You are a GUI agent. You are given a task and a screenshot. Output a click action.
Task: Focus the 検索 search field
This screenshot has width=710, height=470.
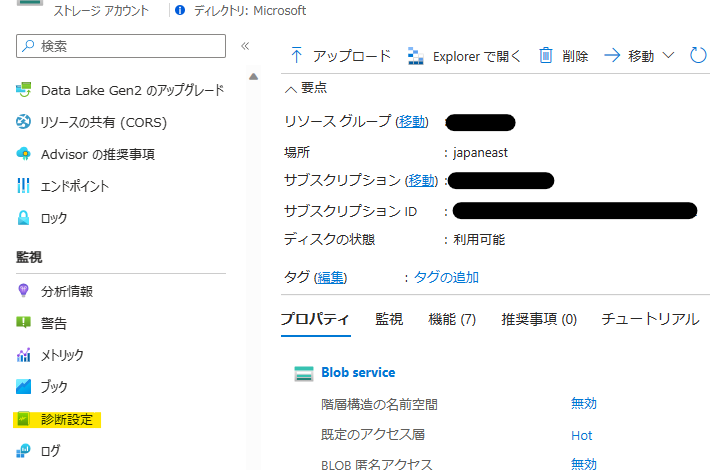tap(121, 46)
